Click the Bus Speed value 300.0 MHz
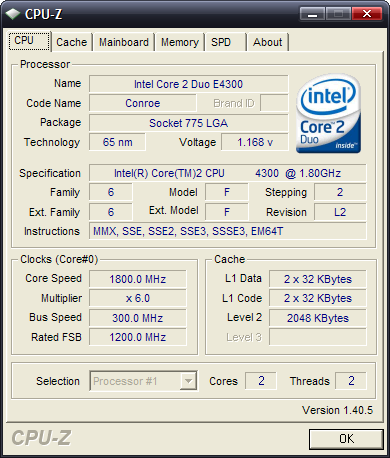 137,318
